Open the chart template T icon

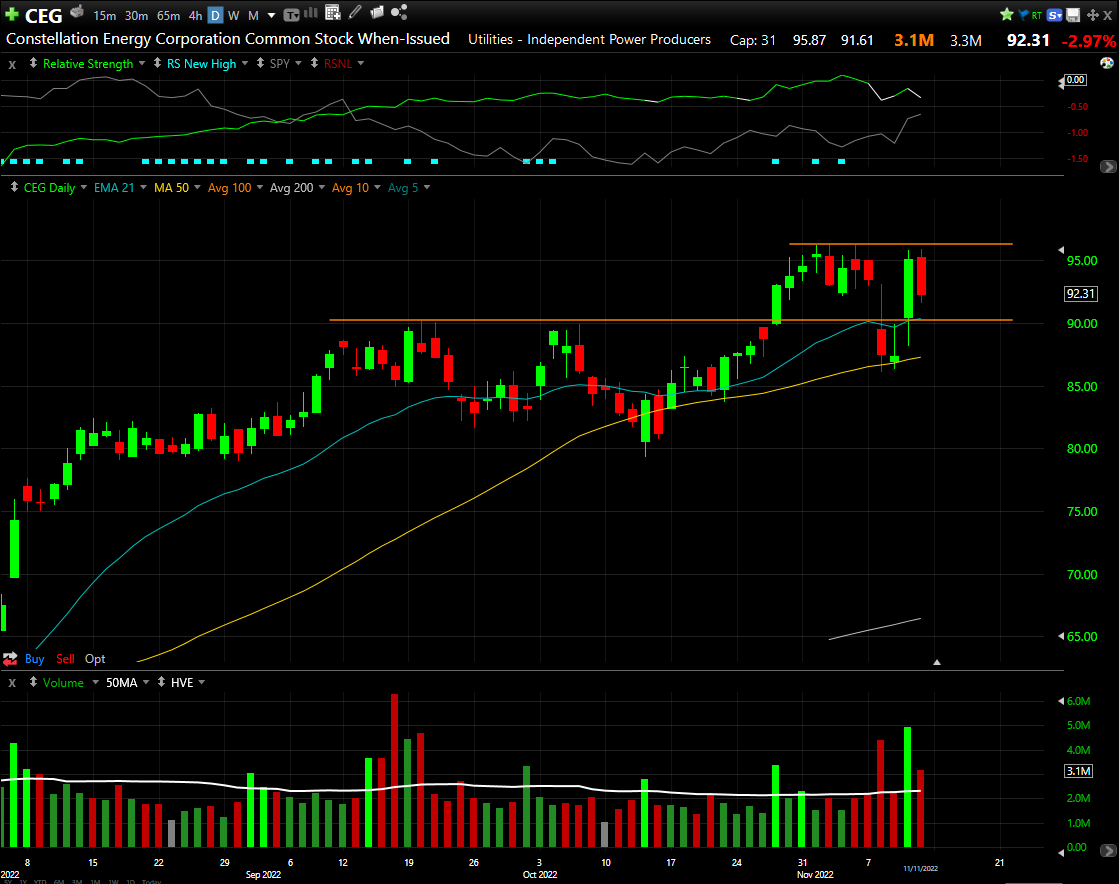290,15
